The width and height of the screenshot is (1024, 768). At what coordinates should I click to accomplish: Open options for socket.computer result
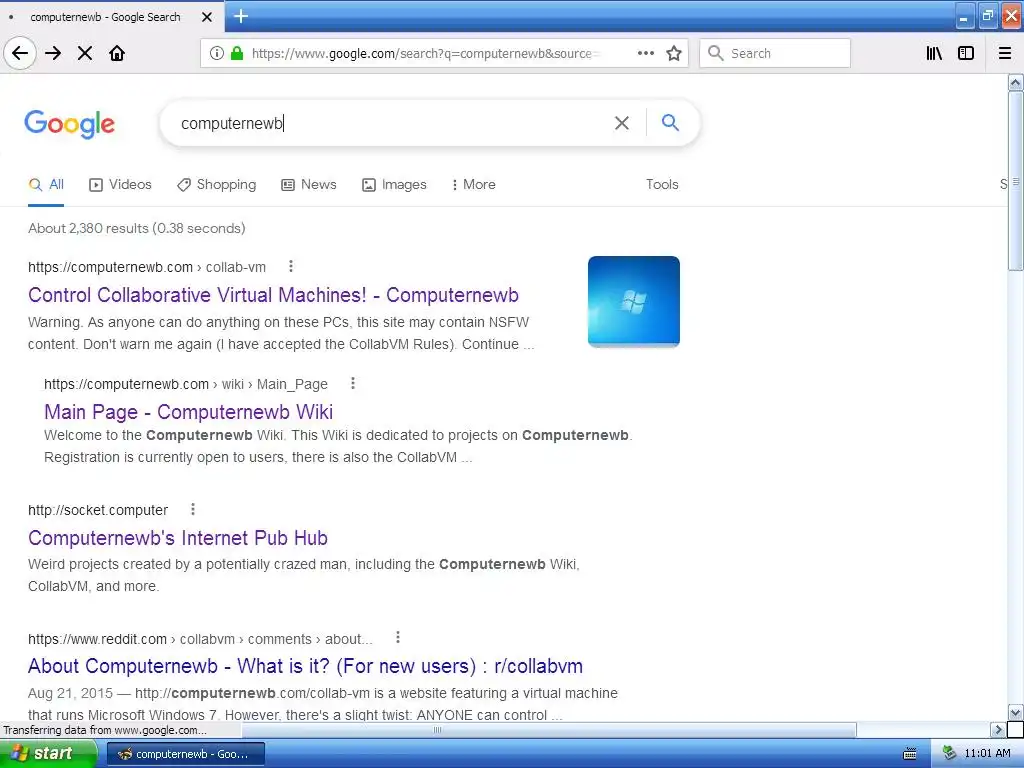193,509
